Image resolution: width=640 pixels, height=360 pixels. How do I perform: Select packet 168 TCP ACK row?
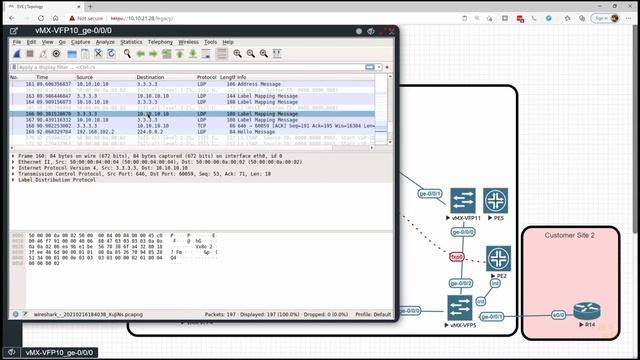[x=192, y=126]
